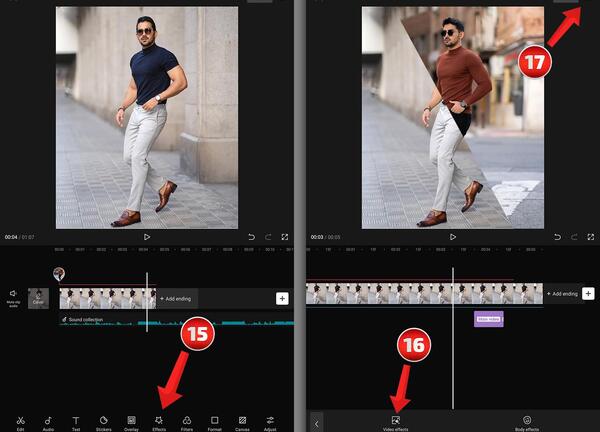Select the Text tool in left editor
Image resolution: width=600 pixels, height=432 pixels.
pyautogui.click(x=76, y=423)
